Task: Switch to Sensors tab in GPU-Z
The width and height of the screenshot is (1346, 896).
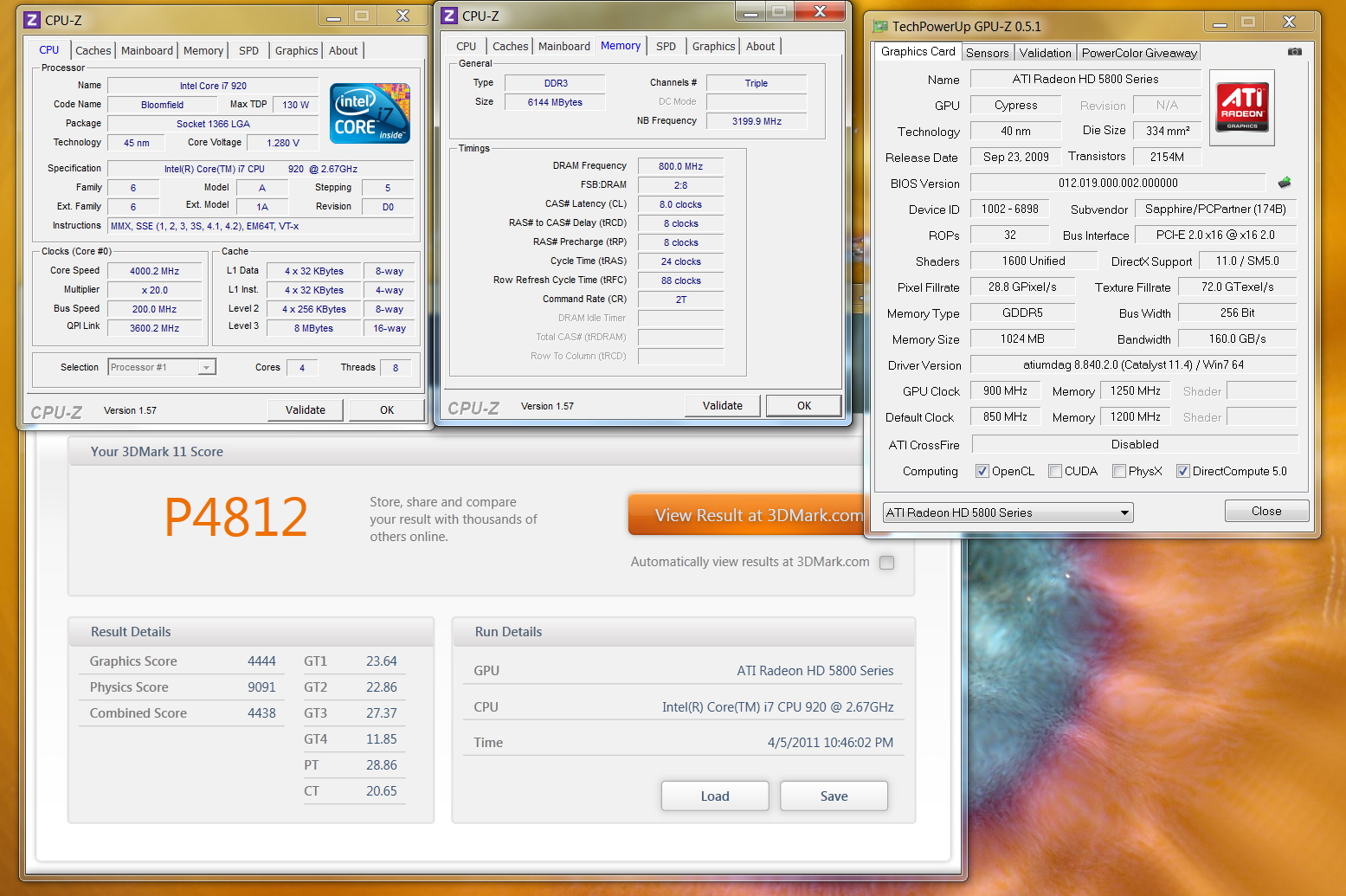Action: [x=987, y=53]
